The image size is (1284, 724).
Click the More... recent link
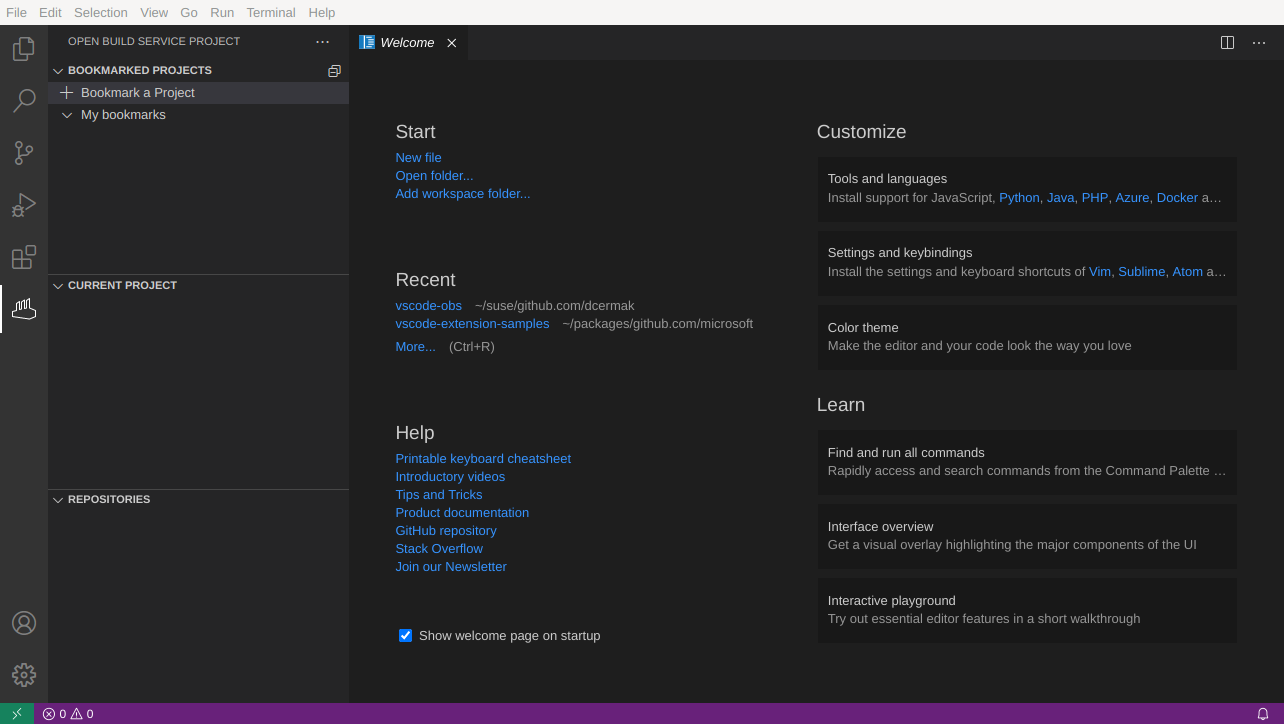415,347
